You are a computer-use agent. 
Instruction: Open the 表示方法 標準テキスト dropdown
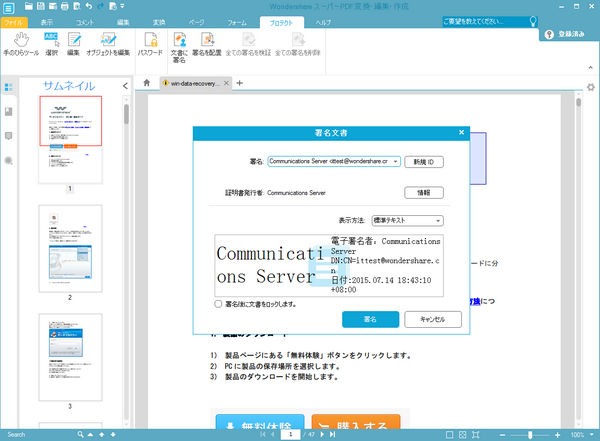pos(408,220)
